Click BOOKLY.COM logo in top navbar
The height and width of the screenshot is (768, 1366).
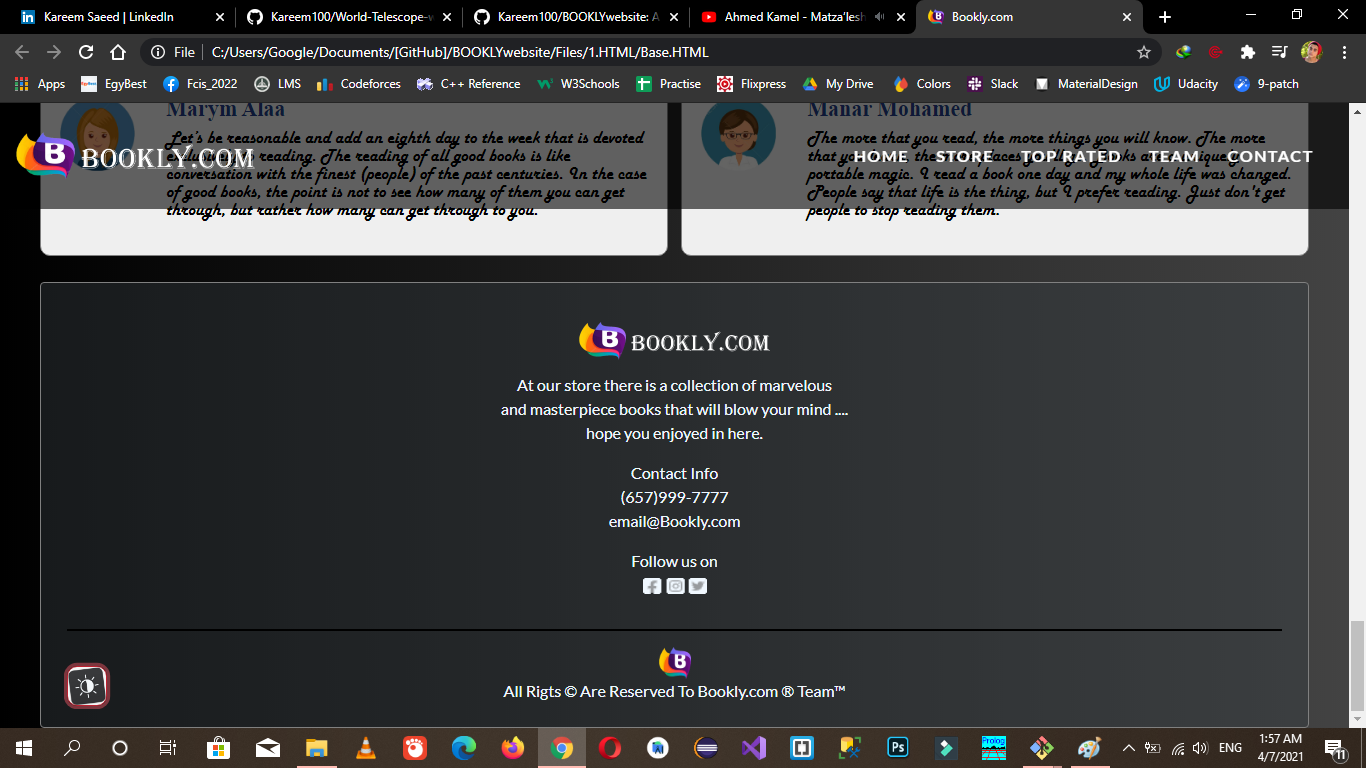135,157
